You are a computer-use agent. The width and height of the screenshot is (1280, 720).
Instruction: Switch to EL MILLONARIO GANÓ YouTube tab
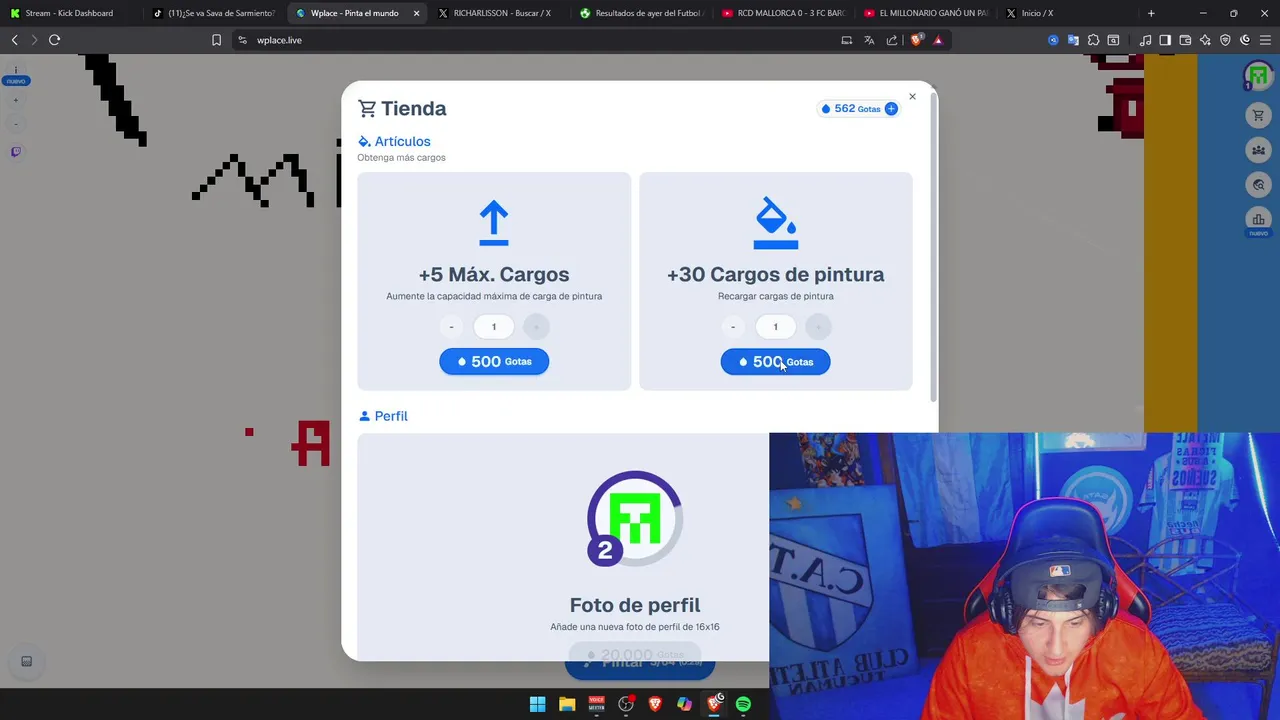pos(928,13)
